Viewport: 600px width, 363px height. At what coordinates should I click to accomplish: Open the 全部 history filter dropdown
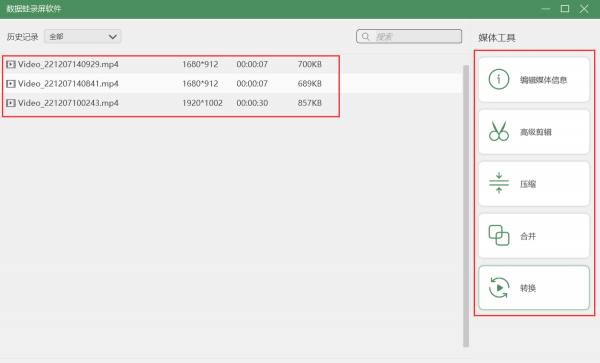(x=83, y=37)
